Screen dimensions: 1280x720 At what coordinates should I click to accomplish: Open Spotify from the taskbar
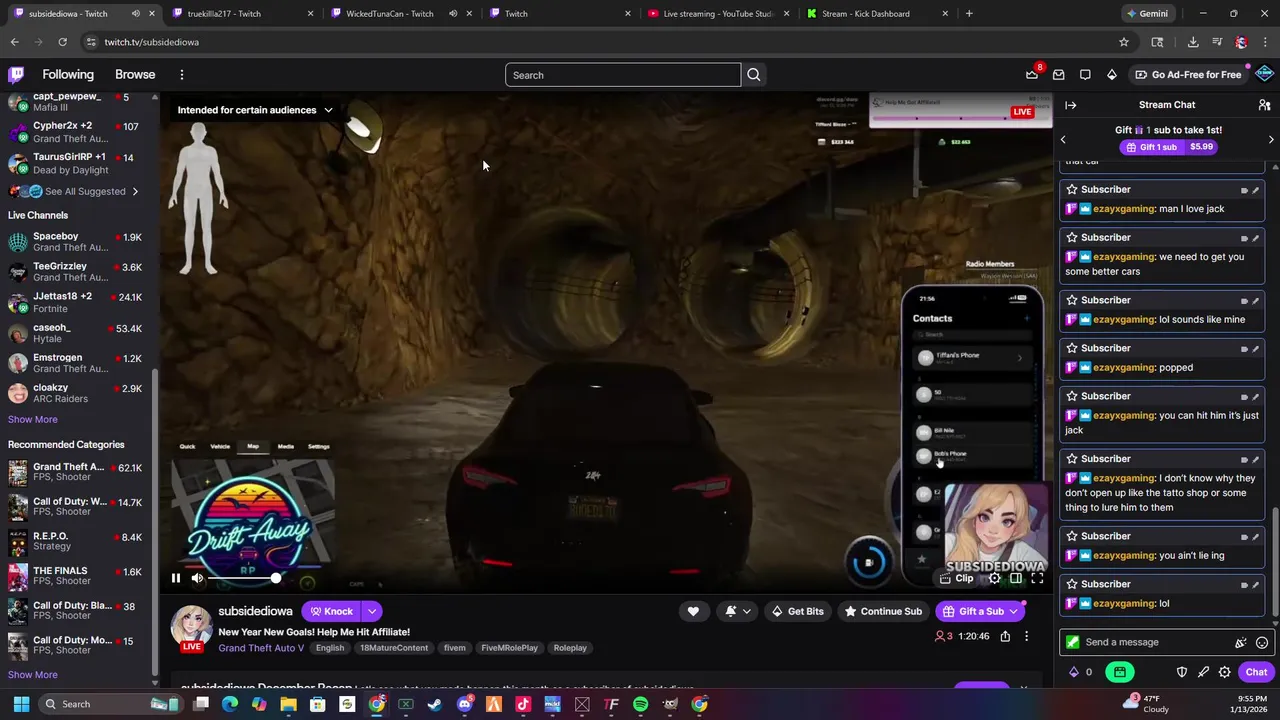641,704
